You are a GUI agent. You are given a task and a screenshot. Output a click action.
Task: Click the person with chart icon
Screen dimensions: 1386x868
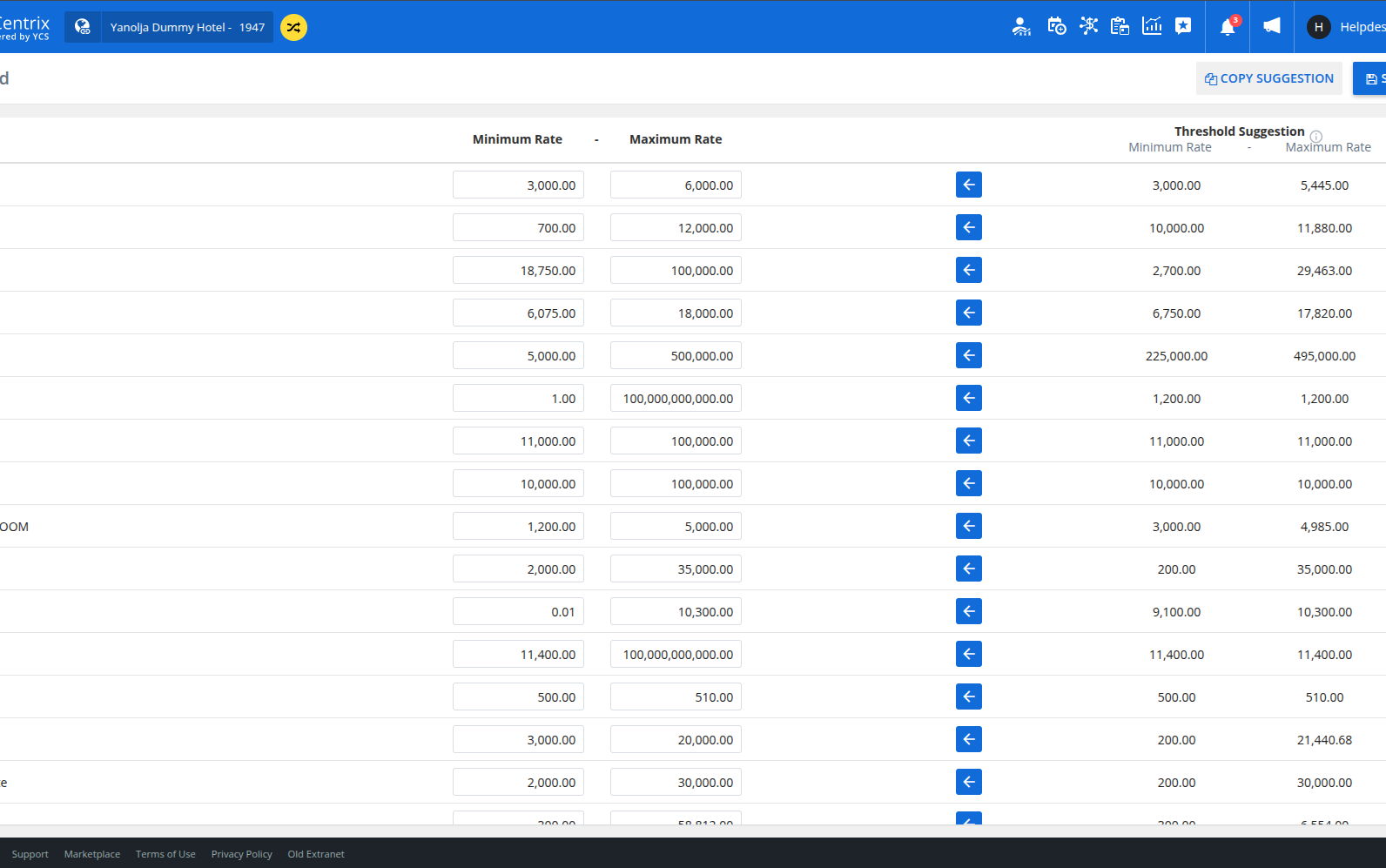click(x=1021, y=27)
